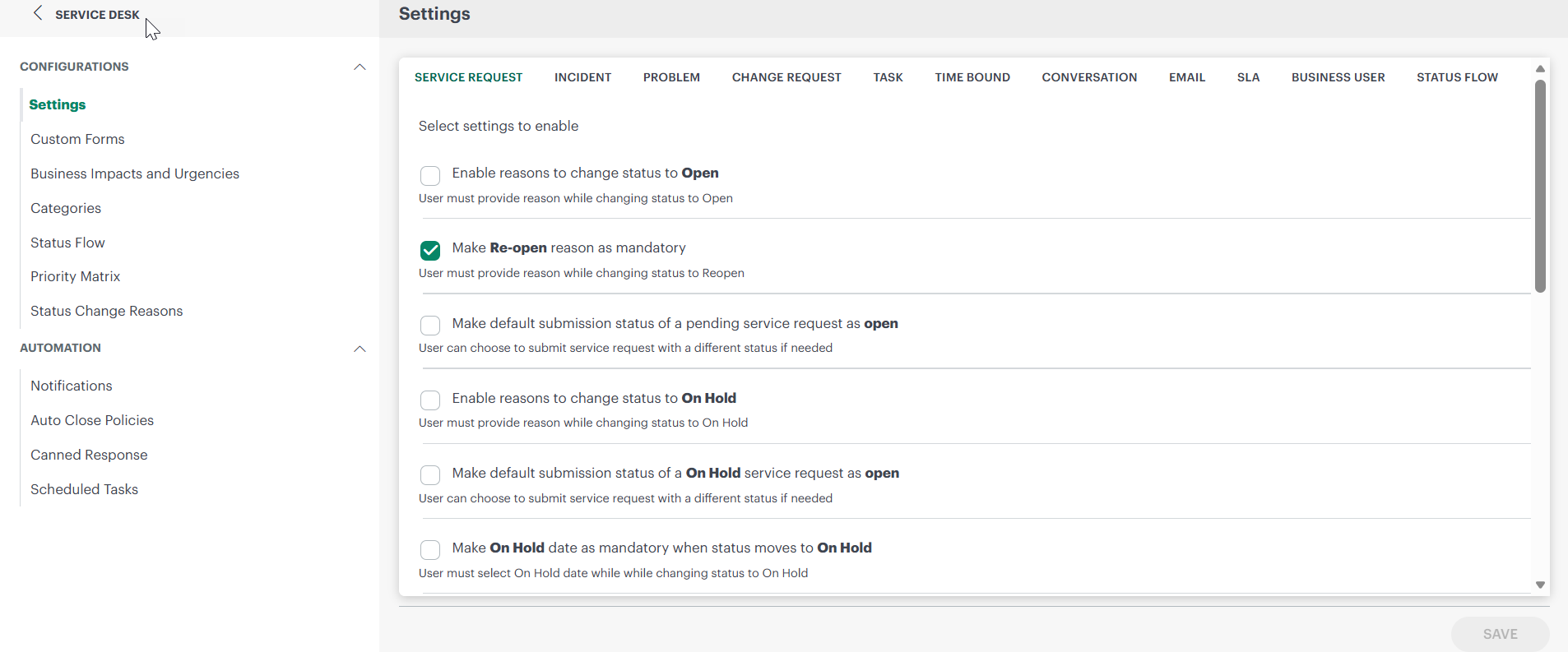1568x652 pixels.
Task: Collapse the Automation section chevron
Action: (360, 349)
